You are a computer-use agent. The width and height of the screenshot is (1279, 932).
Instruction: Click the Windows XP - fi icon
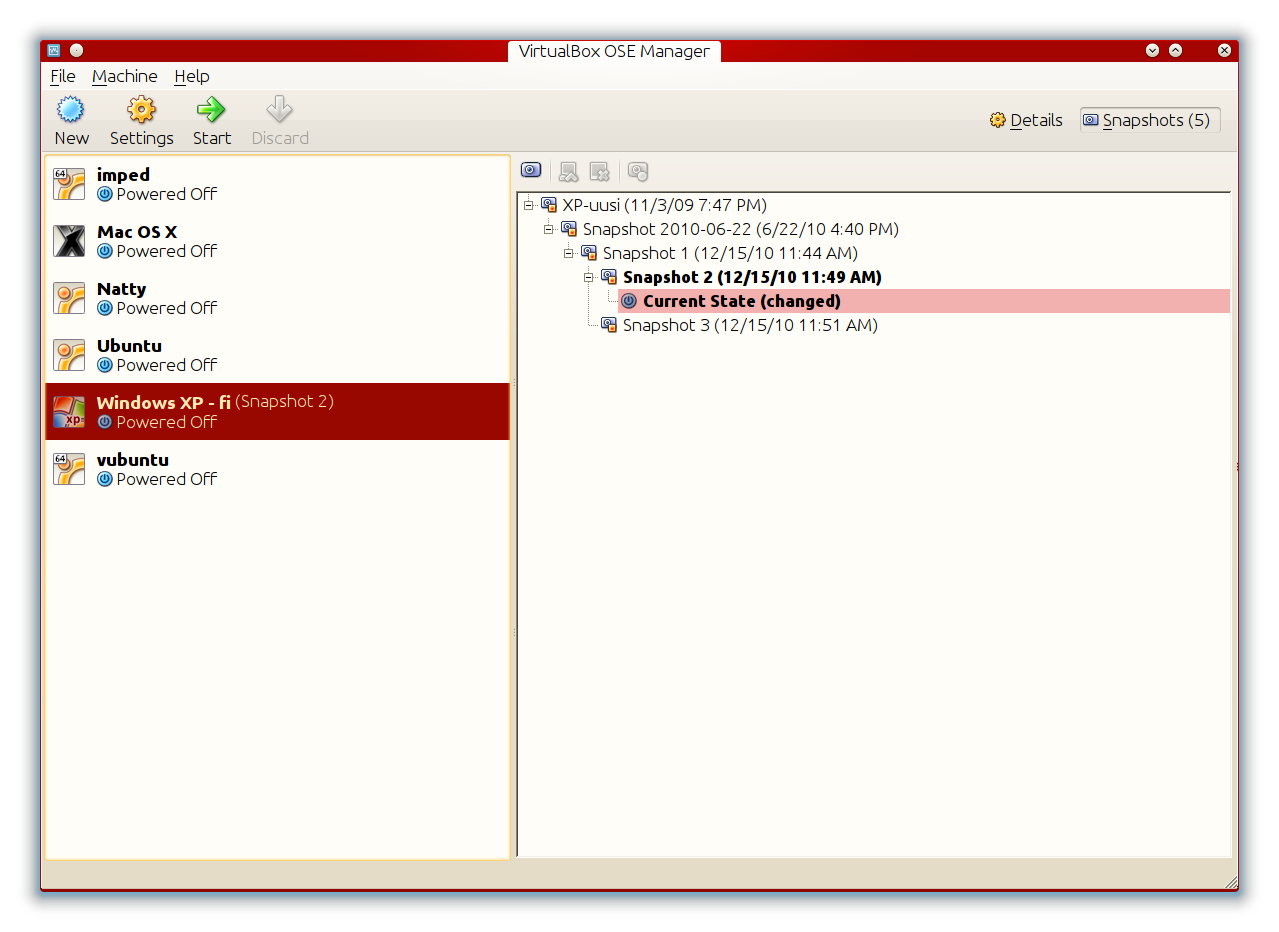69,412
